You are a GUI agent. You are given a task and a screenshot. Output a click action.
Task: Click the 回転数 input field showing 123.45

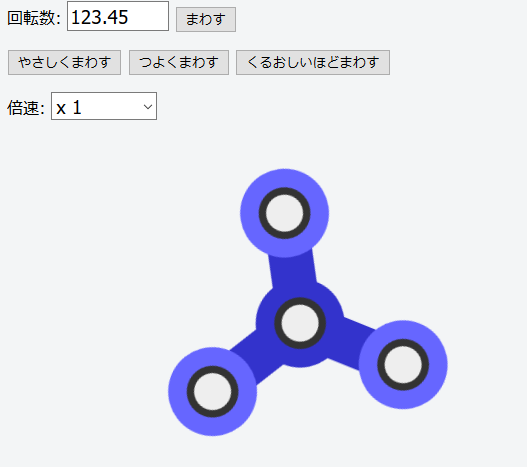[x=118, y=16]
